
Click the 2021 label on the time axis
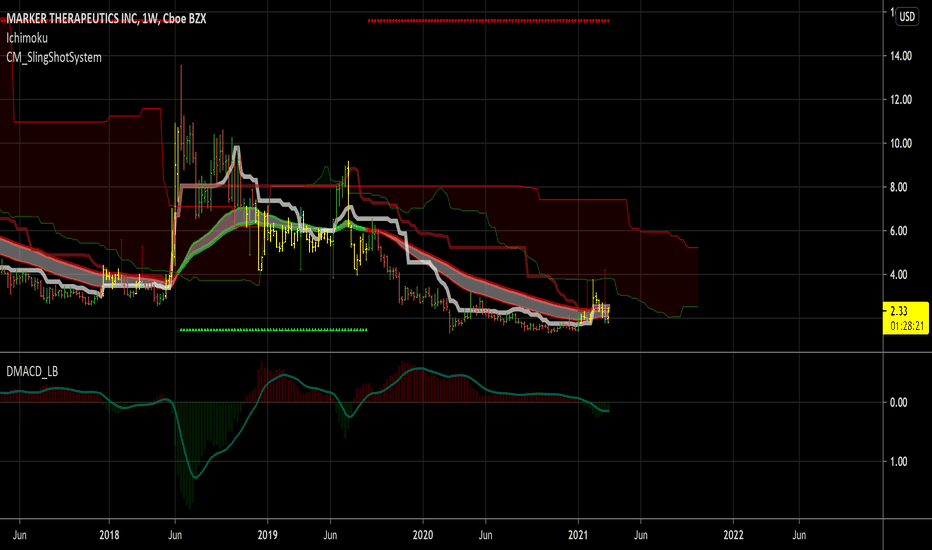tap(578, 535)
